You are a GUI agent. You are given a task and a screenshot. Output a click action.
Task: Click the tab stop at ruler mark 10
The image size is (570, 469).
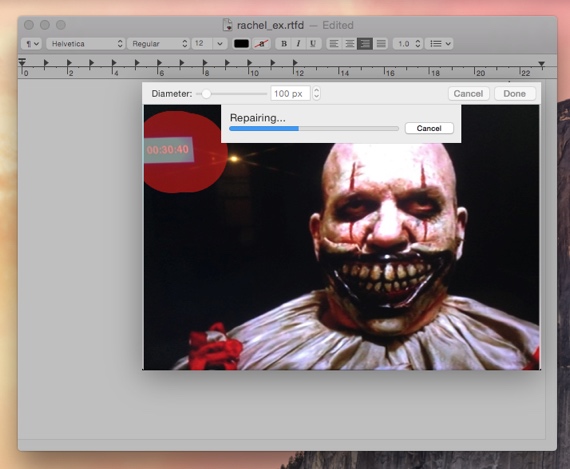coord(250,63)
